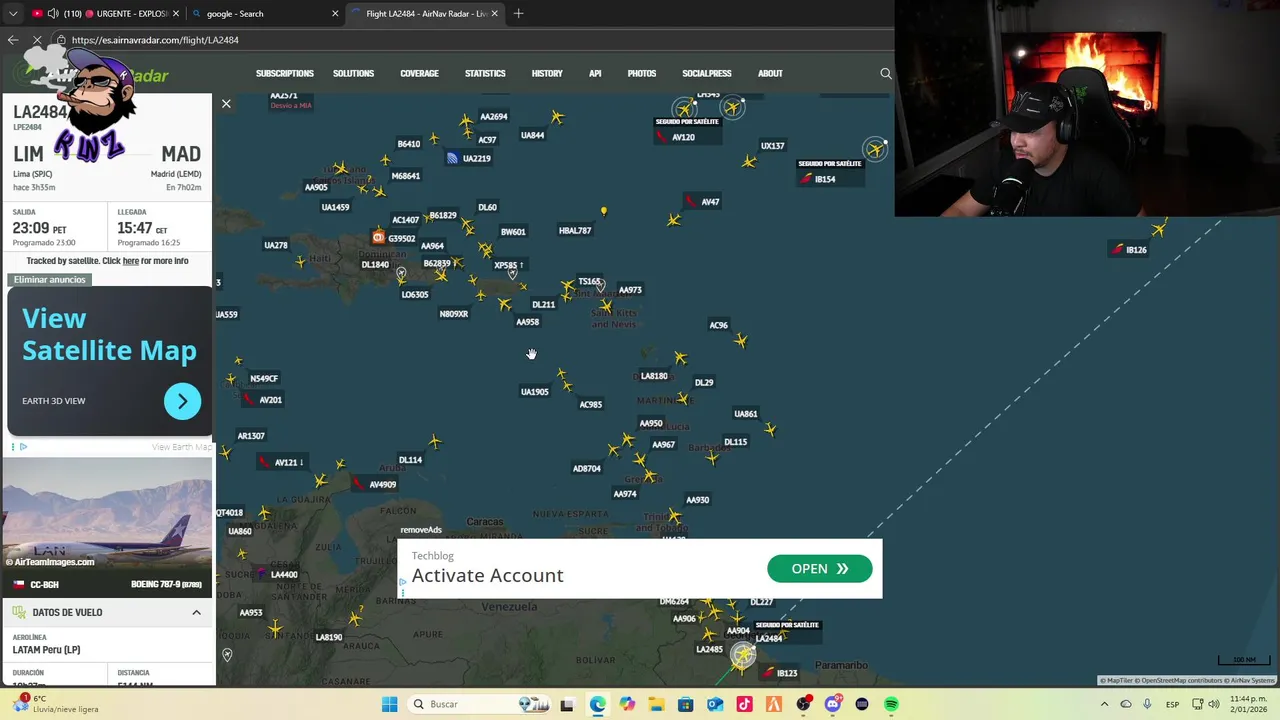Image resolution: width=1280 pixels, height=720 pixels.
Task: Click the Eliminar anuncios button
Action: [50, 280]
